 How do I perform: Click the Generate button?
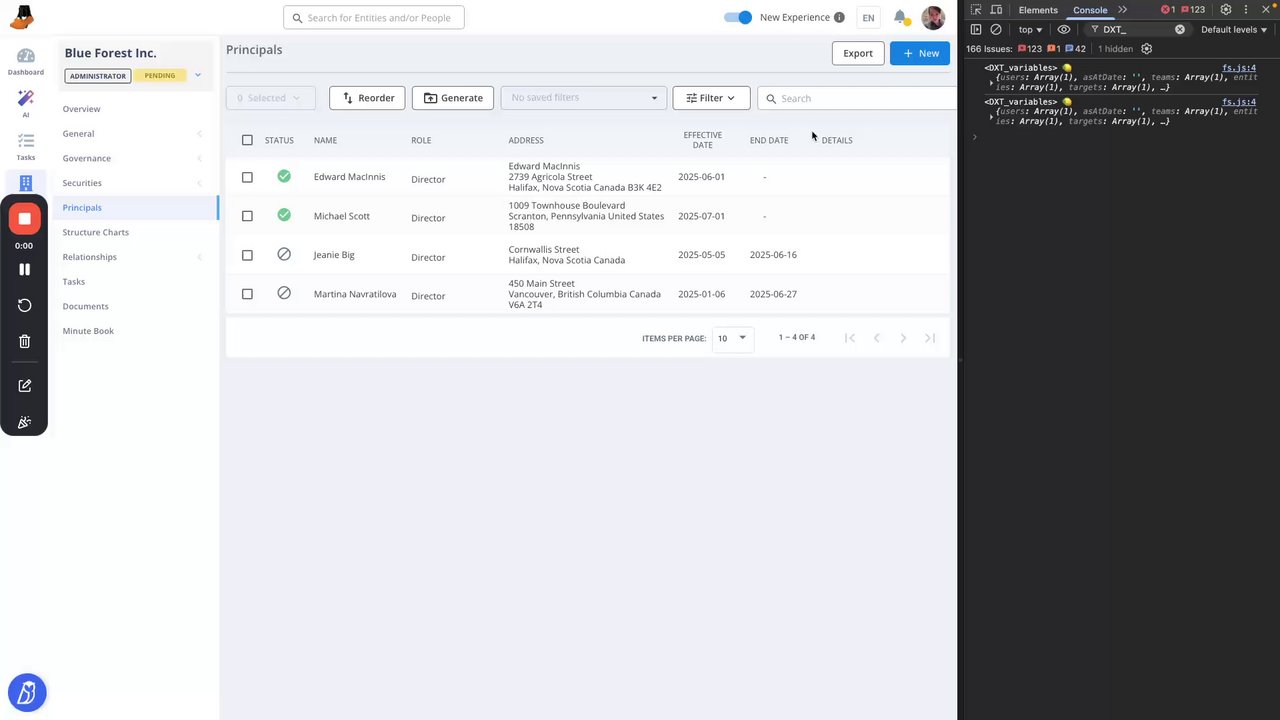(453, 98)
